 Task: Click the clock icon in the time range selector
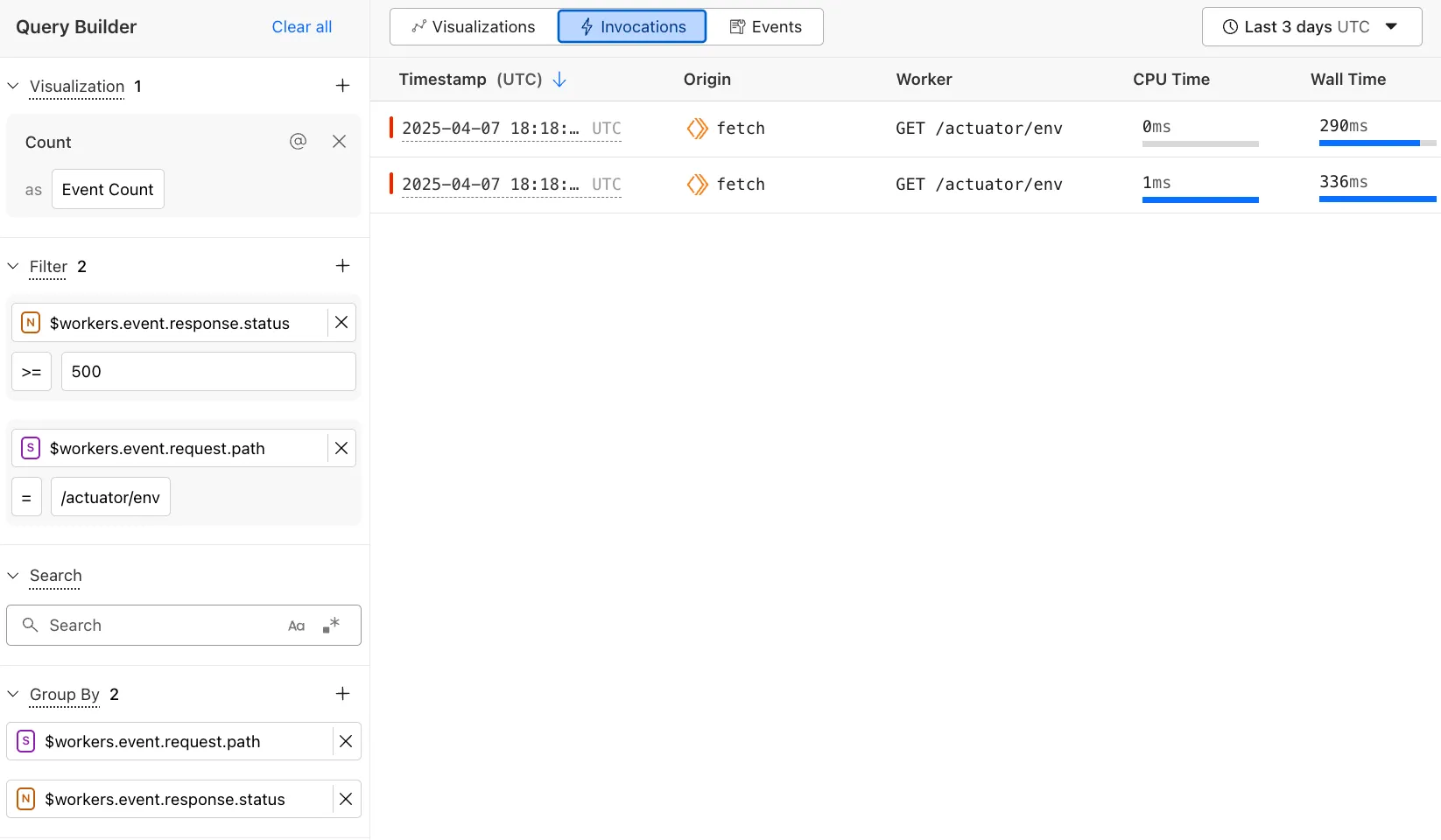(1231, 26)
